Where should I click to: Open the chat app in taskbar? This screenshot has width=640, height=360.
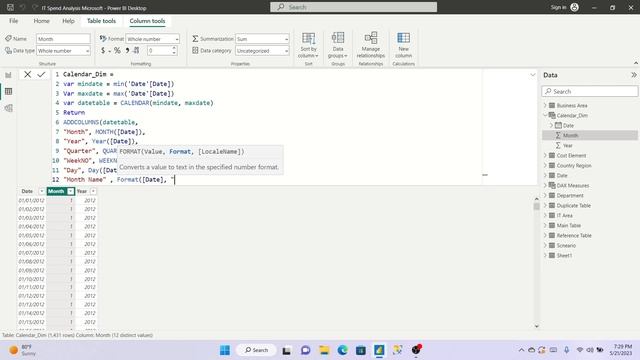[x=305, y=350]
